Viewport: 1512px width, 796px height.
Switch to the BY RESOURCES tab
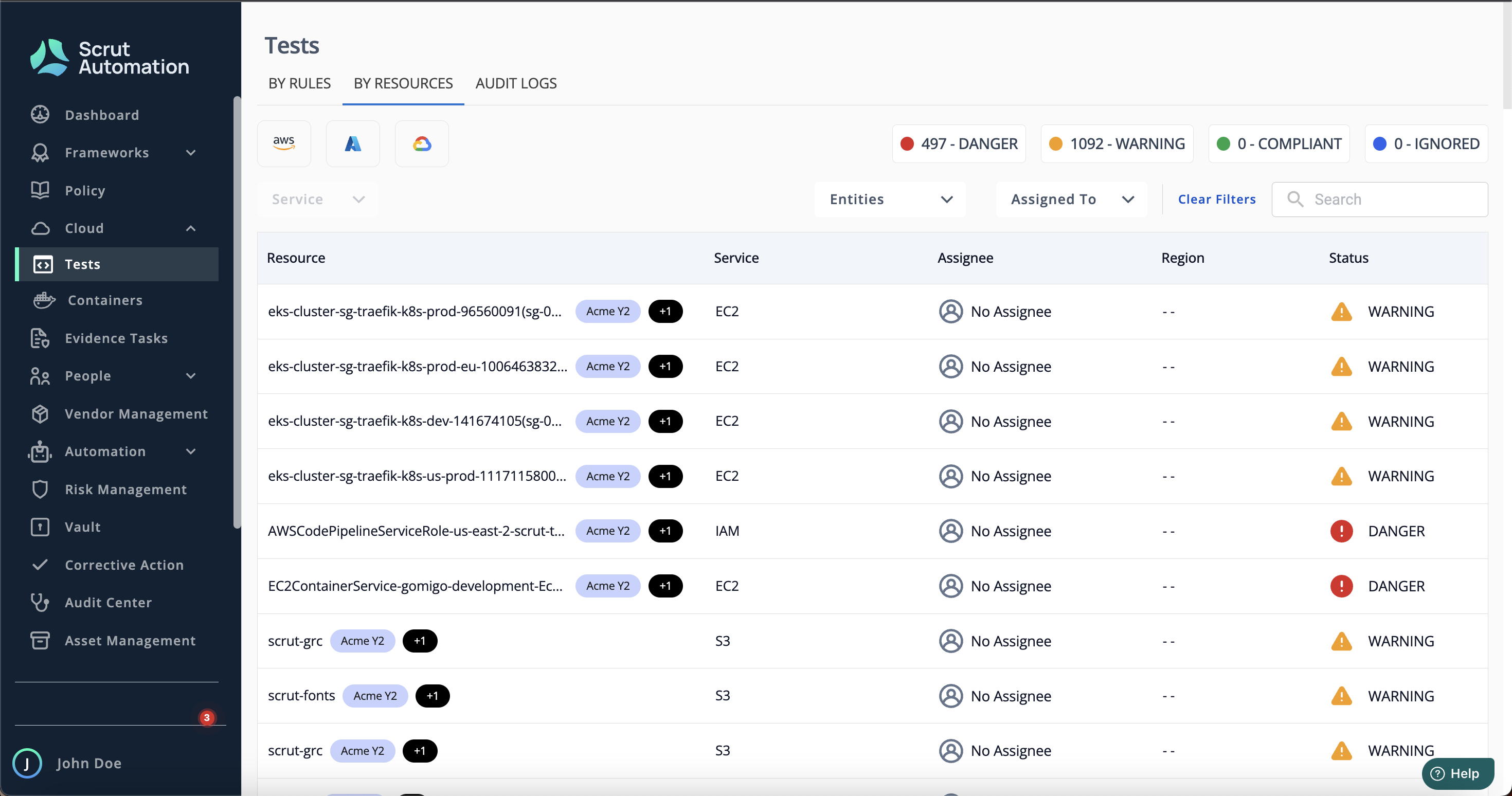(403, 83)
